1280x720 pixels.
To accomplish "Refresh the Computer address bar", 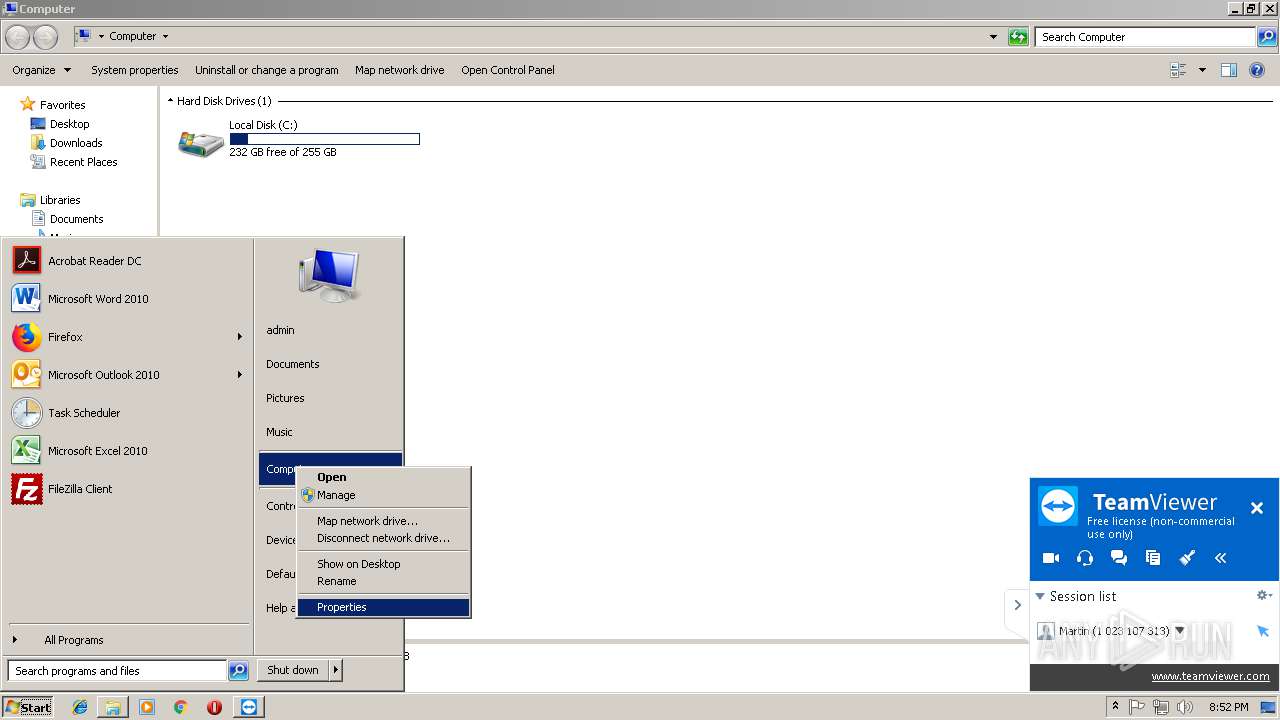I will [1018, 37].
